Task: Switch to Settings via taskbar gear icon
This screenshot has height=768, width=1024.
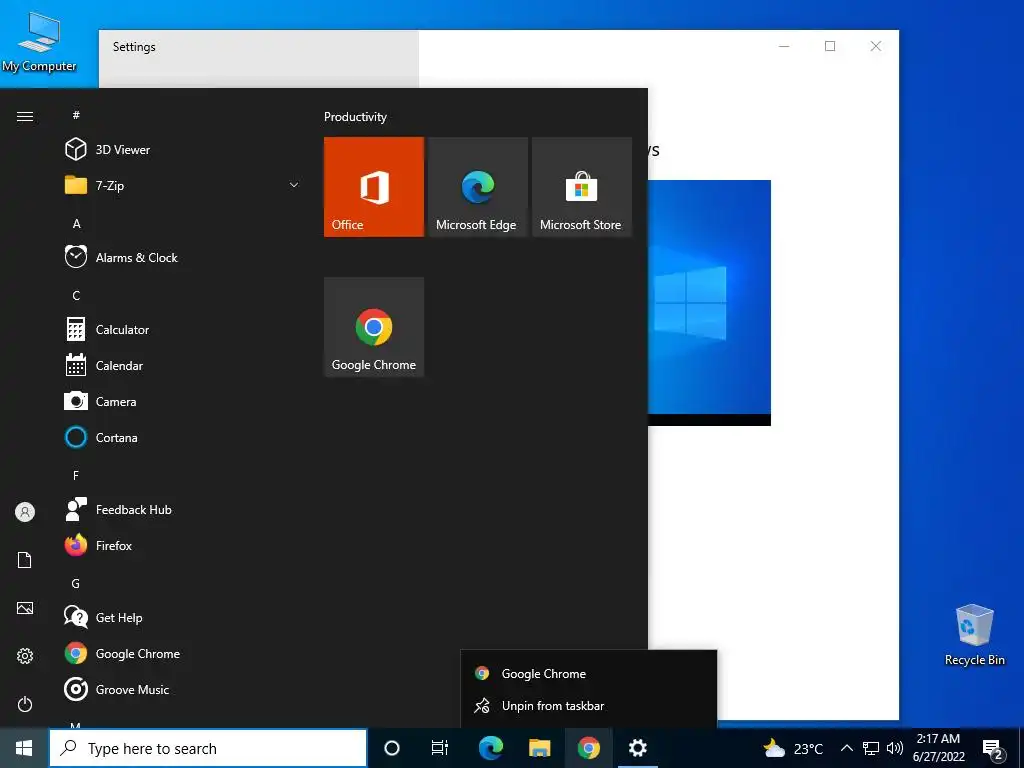Action: coord(637,748)
